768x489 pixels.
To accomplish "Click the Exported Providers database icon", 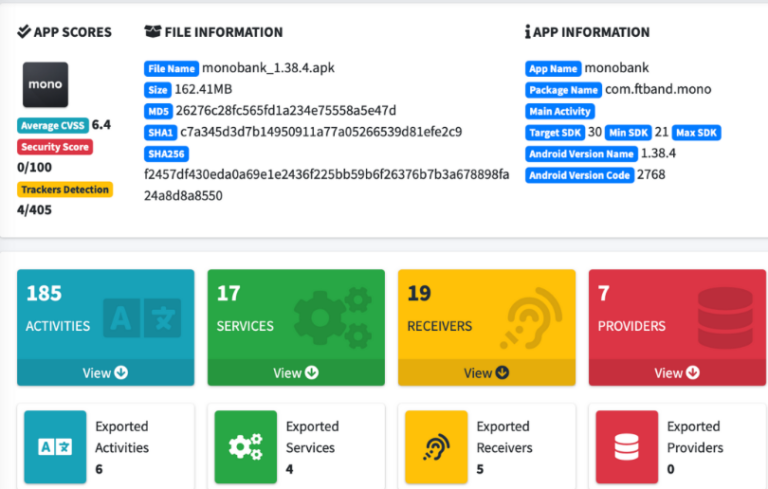I will [x=627, y=447].
